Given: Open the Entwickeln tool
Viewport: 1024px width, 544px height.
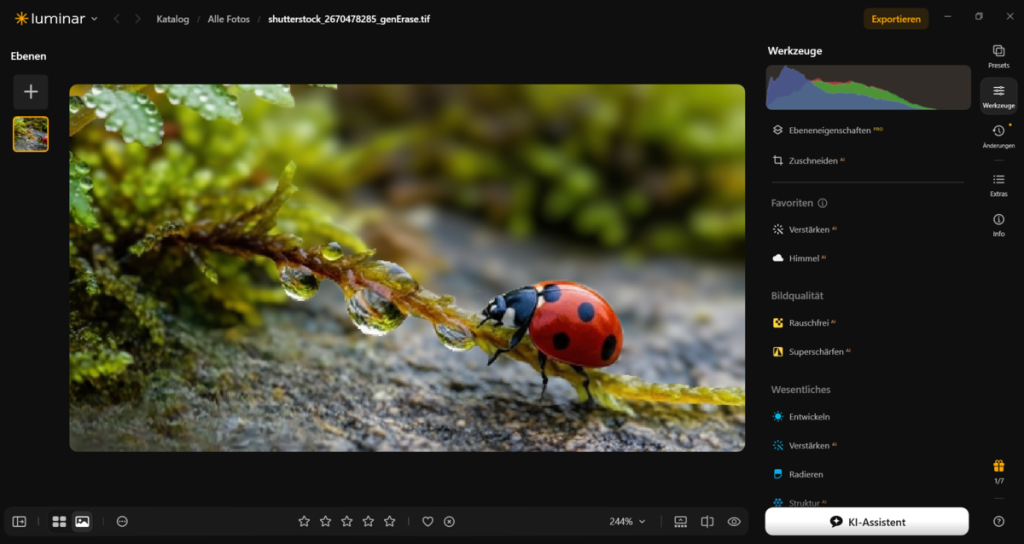Looking at the screenshot, I should point(802,417).
